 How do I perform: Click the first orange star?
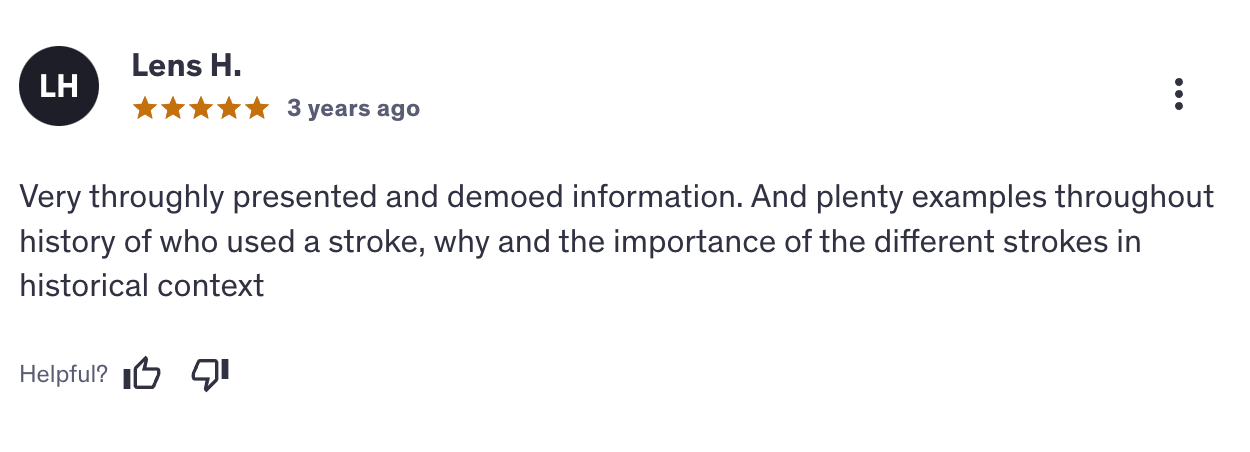[x=145, y=108]
